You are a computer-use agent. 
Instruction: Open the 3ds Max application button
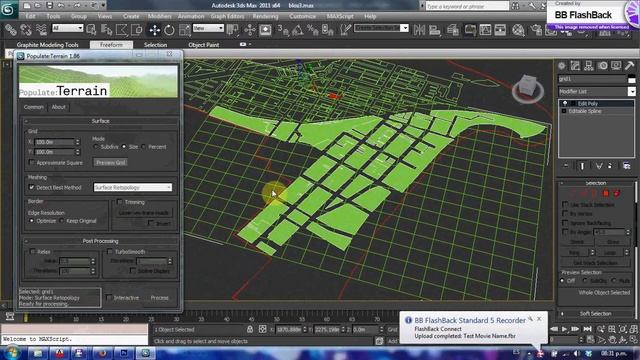pyautogui.click(x=8, y=9)
